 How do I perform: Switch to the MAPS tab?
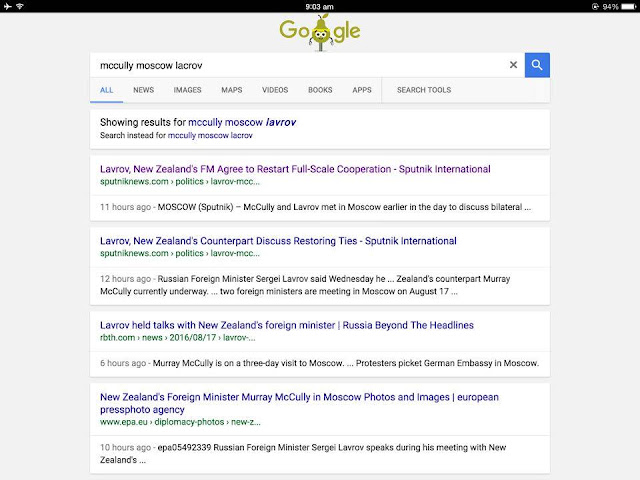coord(232,90)
